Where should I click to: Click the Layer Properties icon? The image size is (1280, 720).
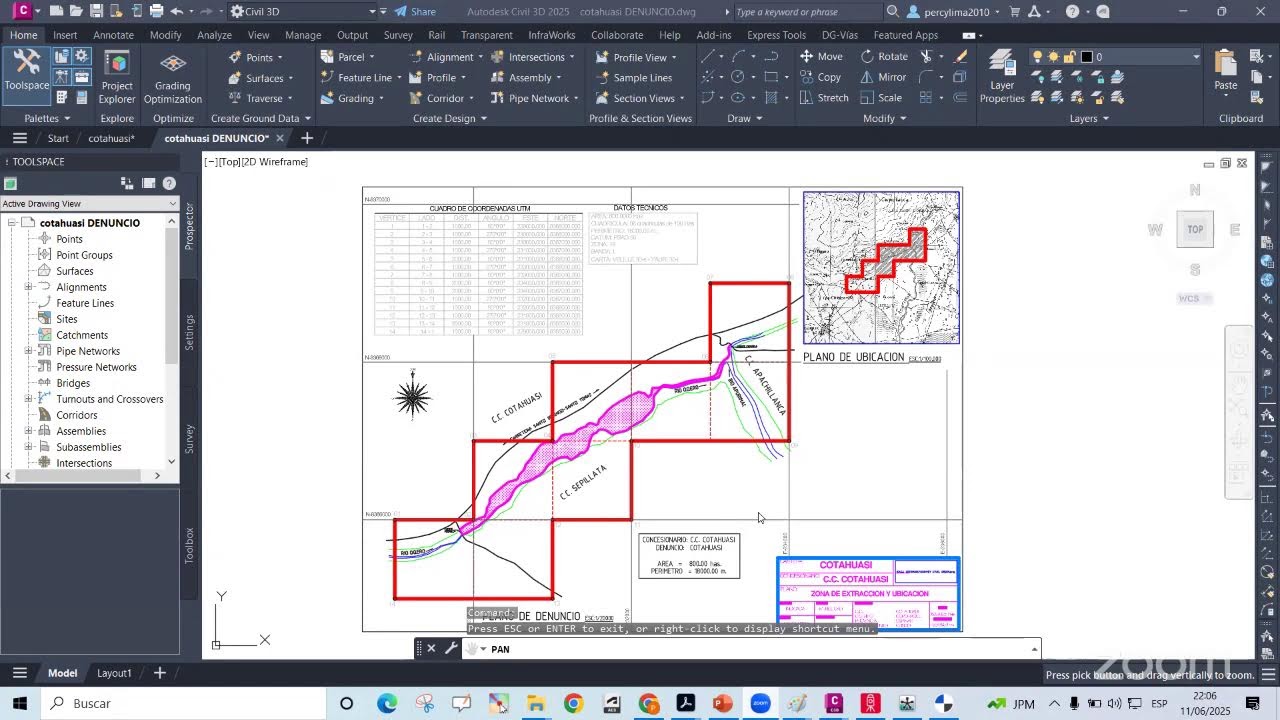point(1002,77)
